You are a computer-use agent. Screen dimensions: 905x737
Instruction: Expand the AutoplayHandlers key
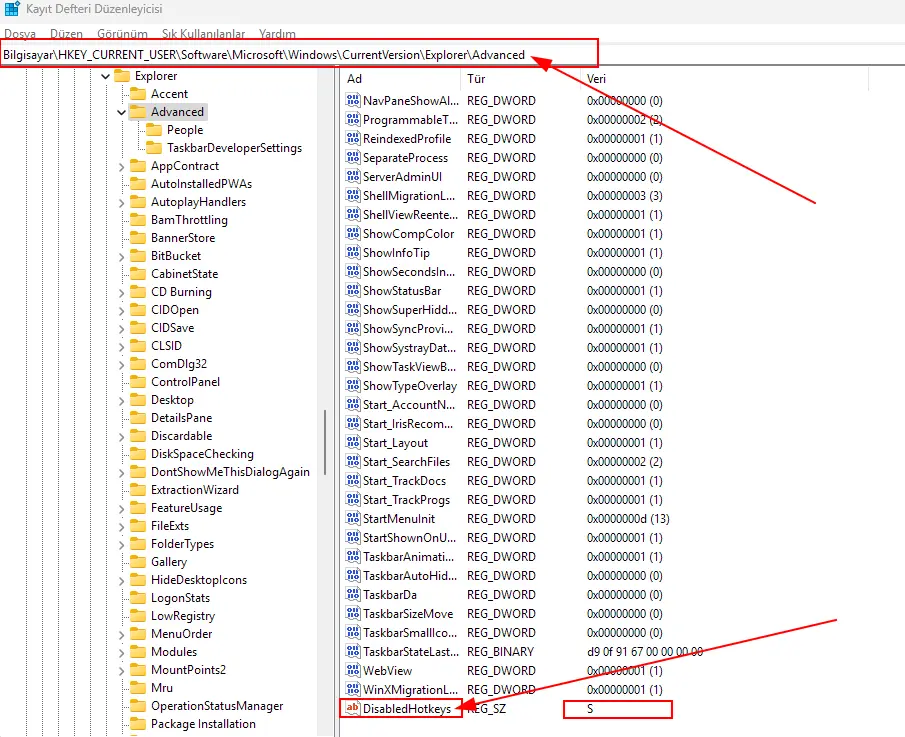[121, 203]
